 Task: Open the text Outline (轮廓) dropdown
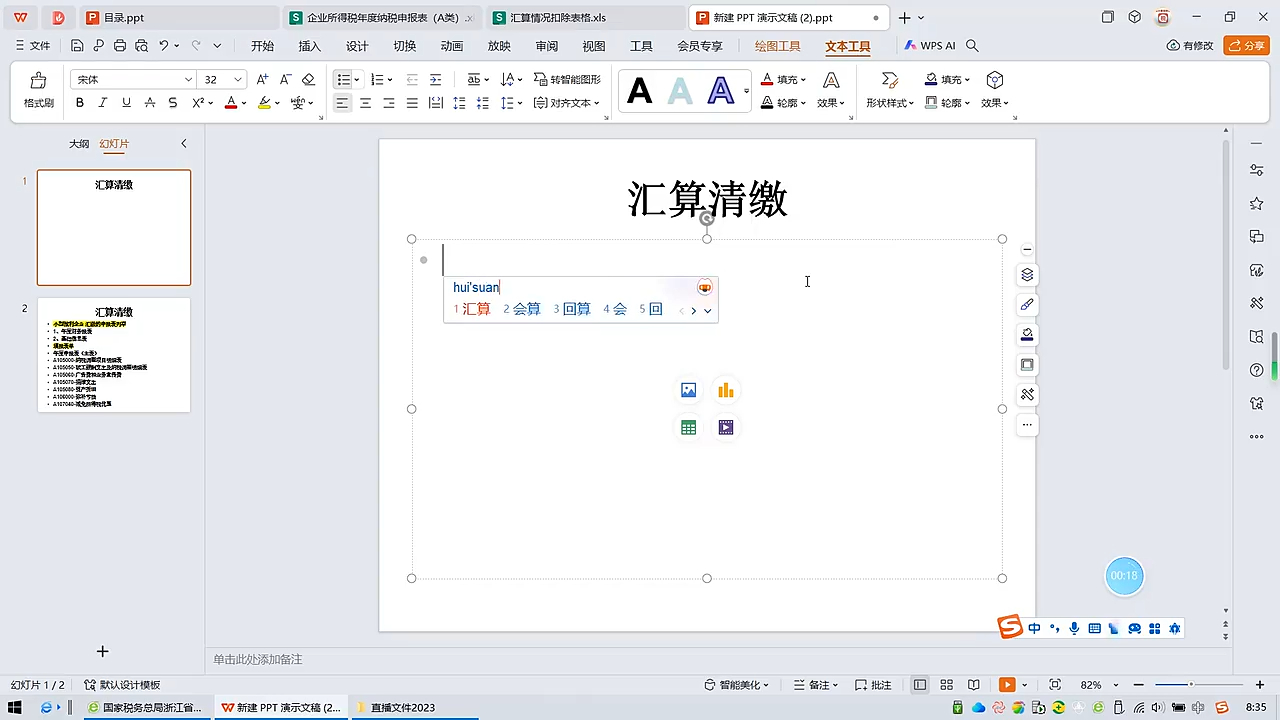[x=784, y=103]
